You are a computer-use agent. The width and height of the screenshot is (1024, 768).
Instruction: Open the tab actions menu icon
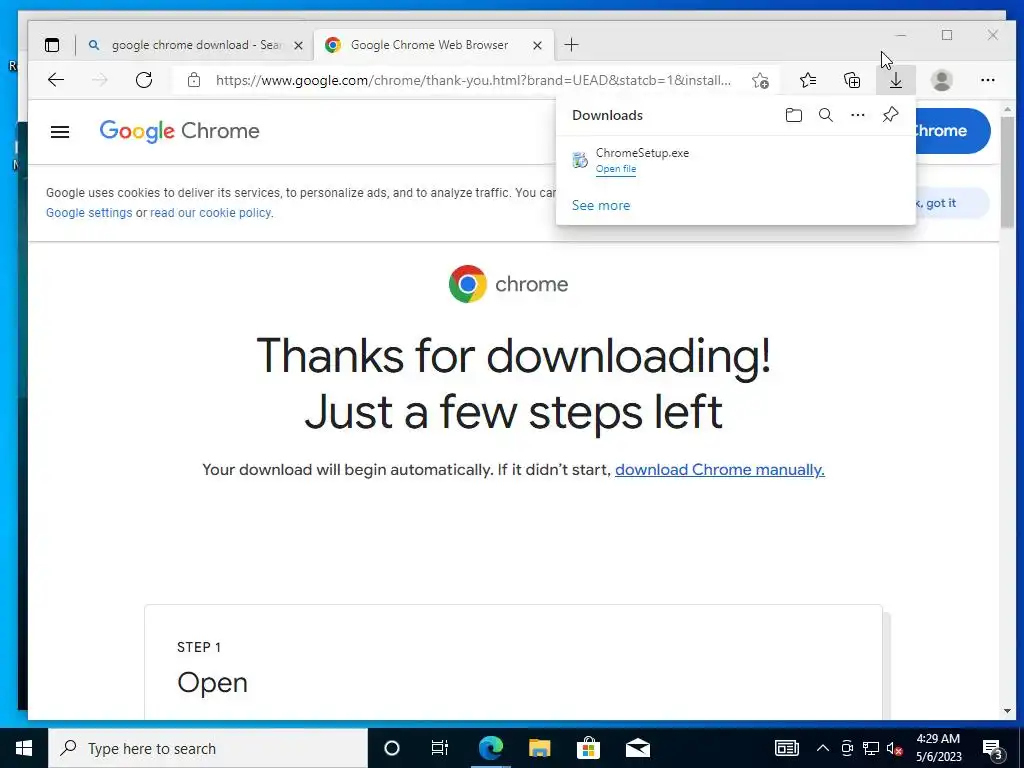52,45
